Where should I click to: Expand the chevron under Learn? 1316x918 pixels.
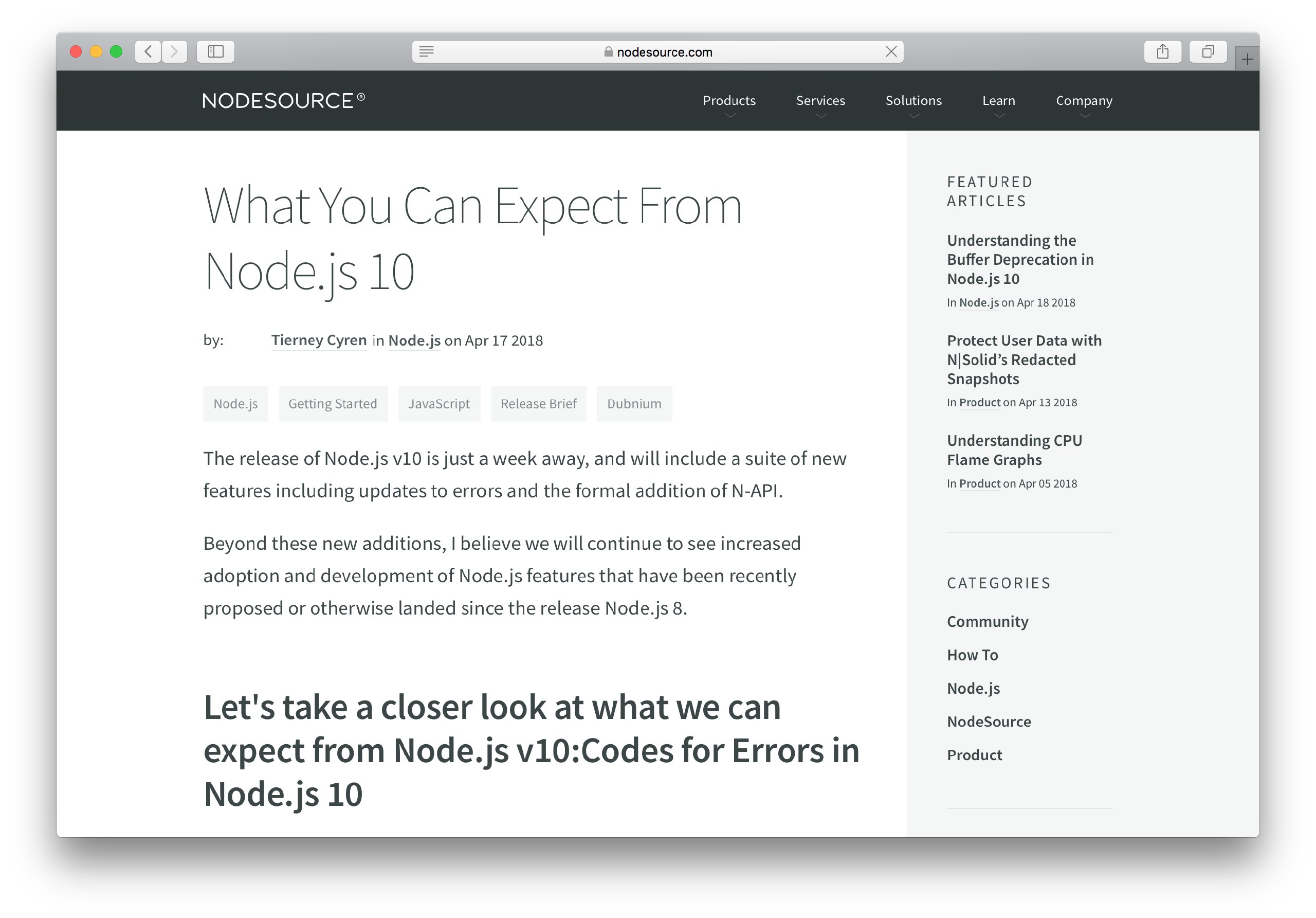point(999,116)
